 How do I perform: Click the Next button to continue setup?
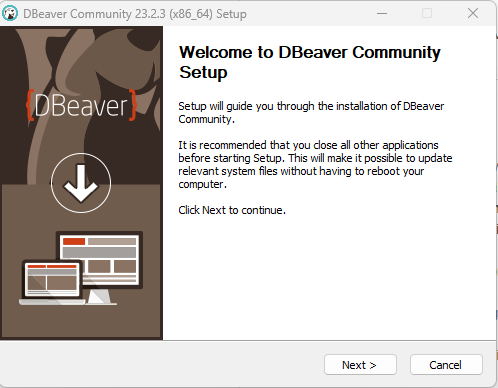[x=360, y=365]
